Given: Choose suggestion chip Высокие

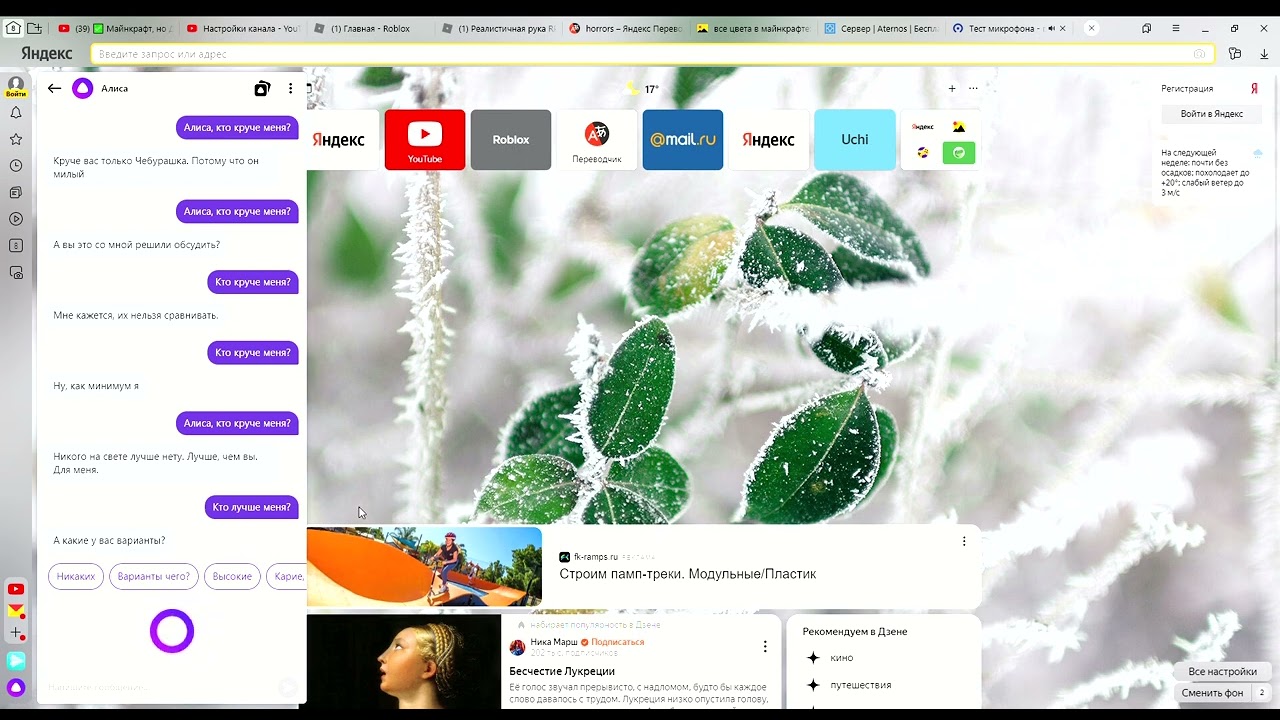Looking at the screenshot, I should pos(232,576).
